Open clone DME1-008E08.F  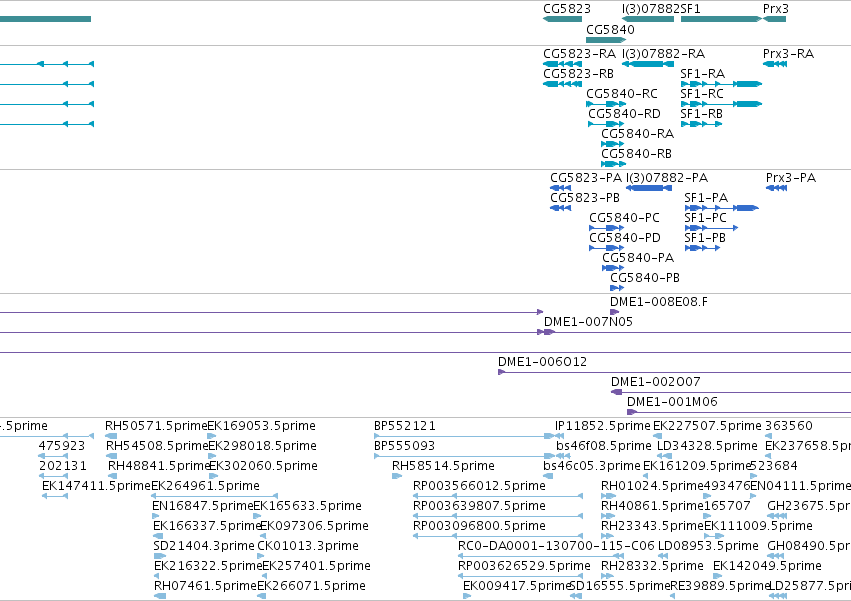coord(614,312)
